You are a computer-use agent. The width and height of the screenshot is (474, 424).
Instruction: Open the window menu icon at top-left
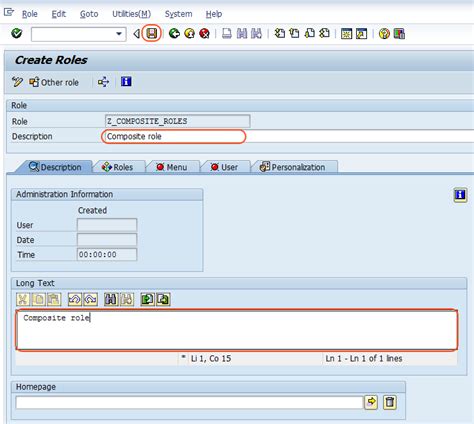pyautogui.click(x=8, y=12)
